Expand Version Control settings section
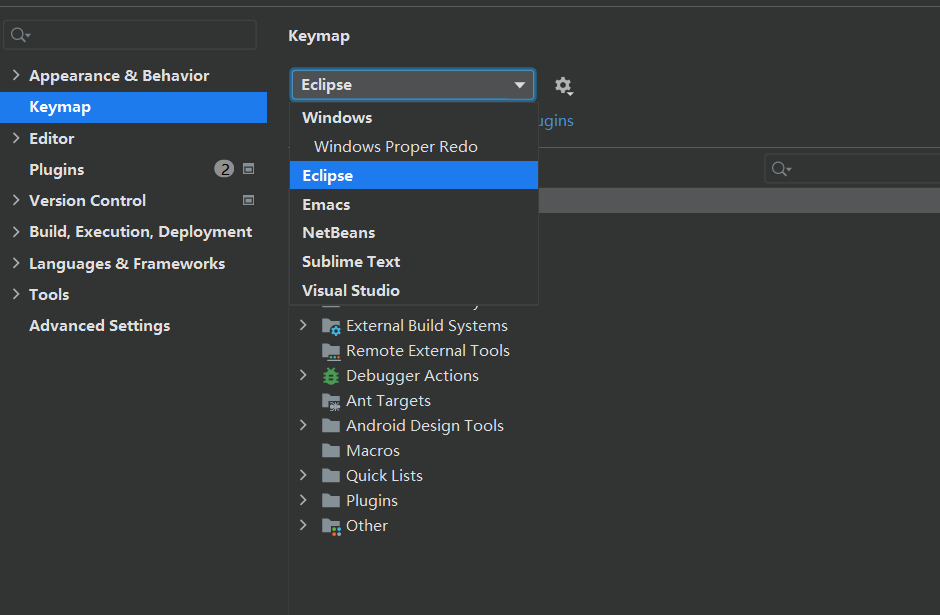The image size is (940, 615). click(16, 200)
